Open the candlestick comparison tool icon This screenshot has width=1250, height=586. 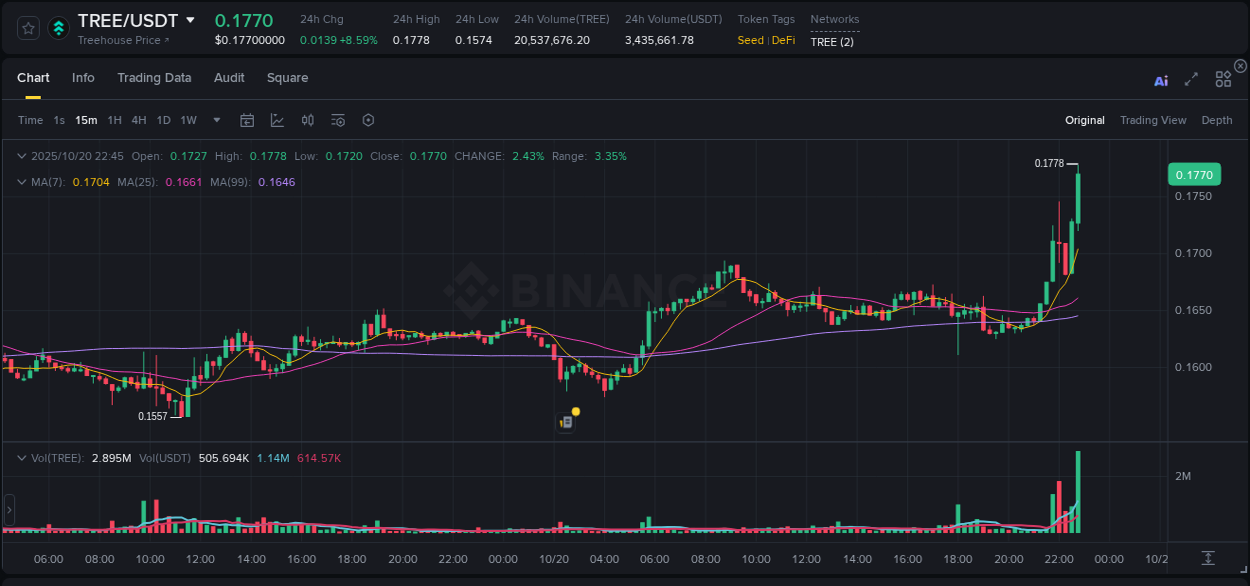point(307,120)
